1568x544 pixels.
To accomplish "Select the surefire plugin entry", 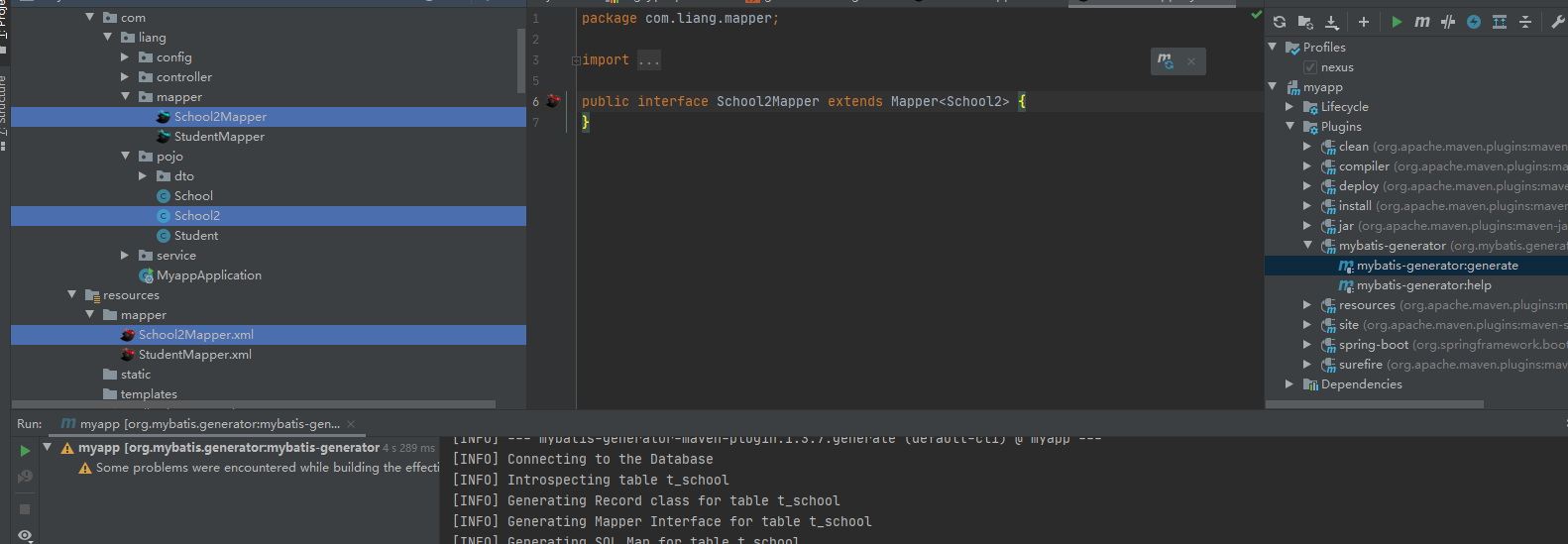I will coord(1416,365).
